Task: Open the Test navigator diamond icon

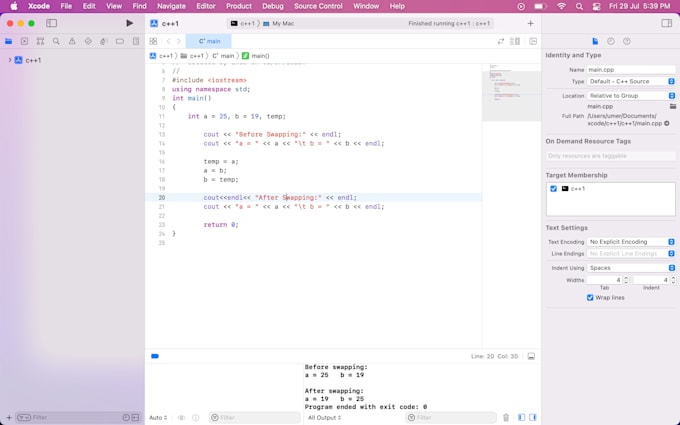Action: pos(88,42)
